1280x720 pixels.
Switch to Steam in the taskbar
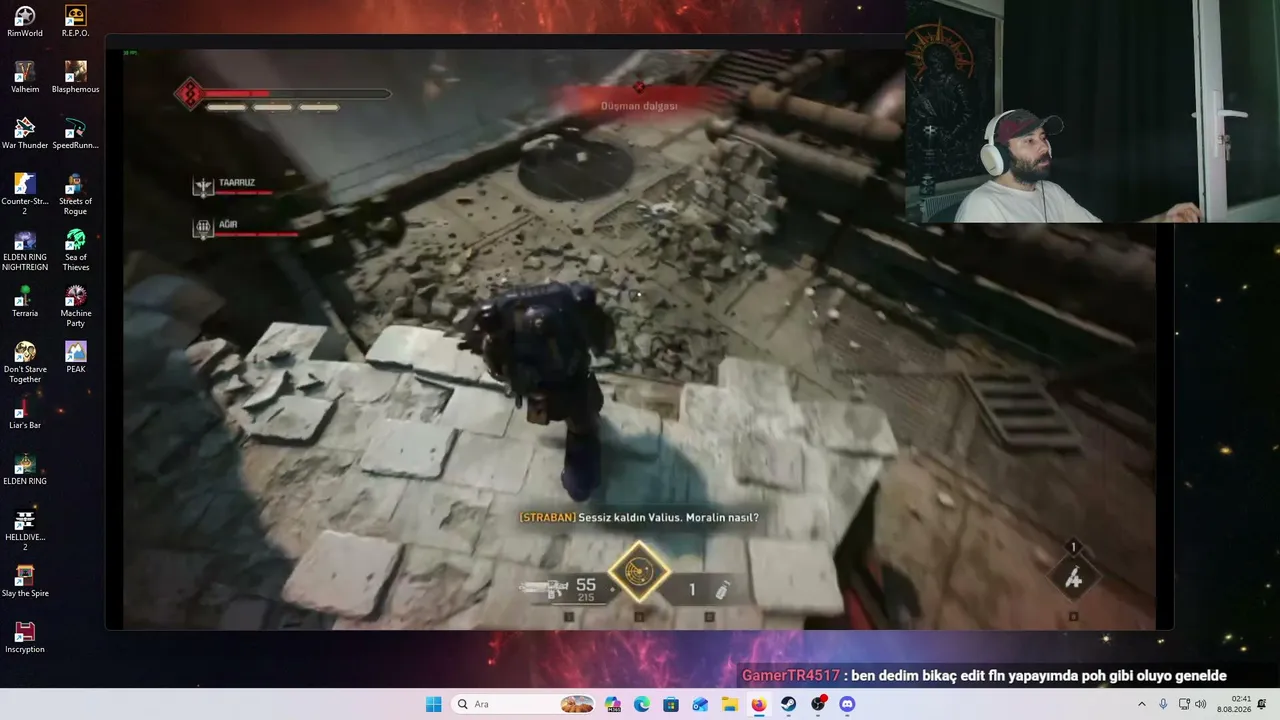[x=789, y=704]
